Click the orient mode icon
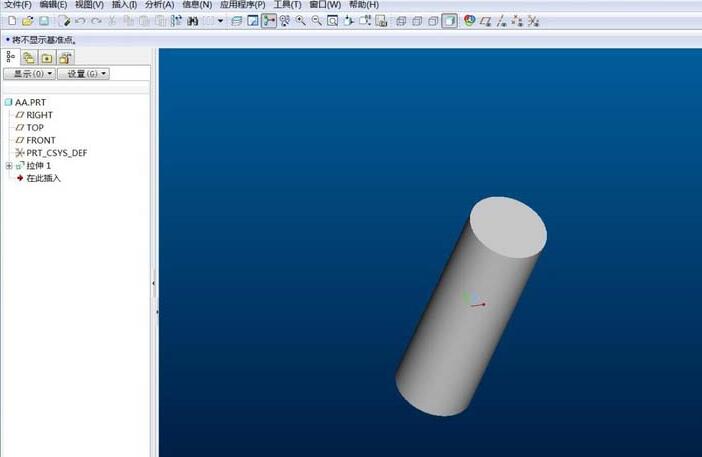 click(x=285, y=21)
